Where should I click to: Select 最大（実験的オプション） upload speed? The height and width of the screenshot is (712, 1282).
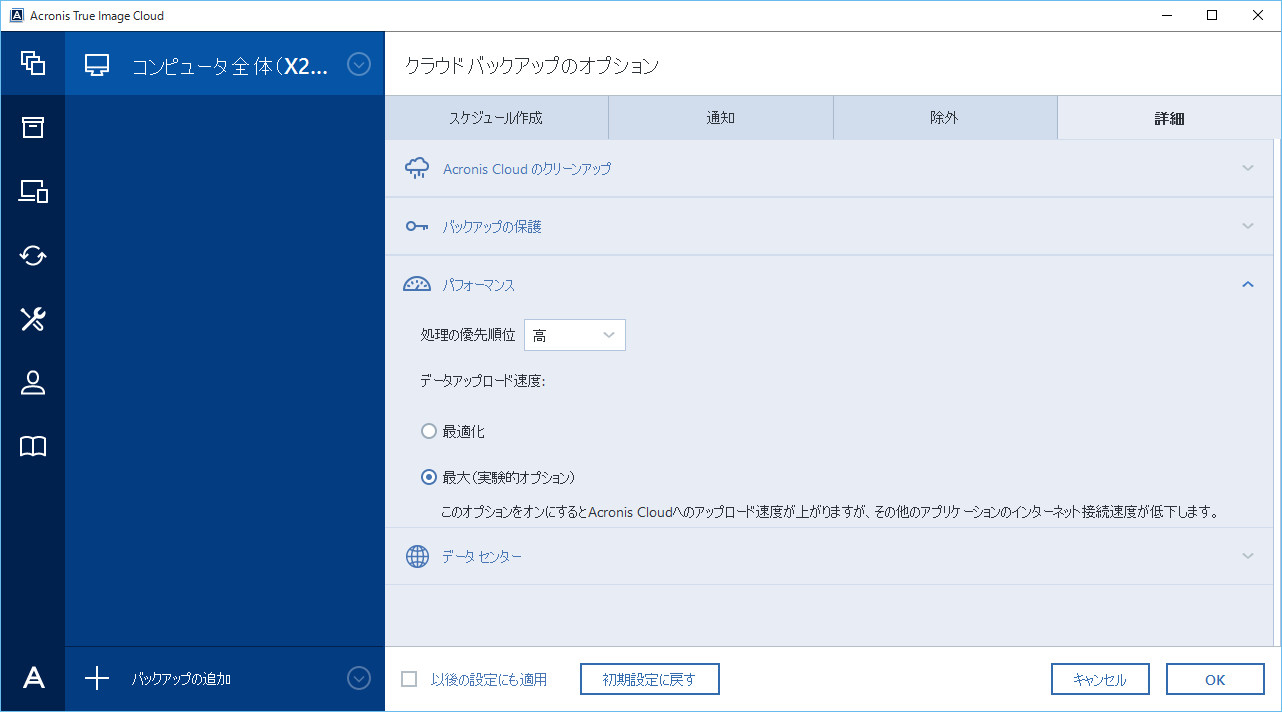click(x=428, y=478)
